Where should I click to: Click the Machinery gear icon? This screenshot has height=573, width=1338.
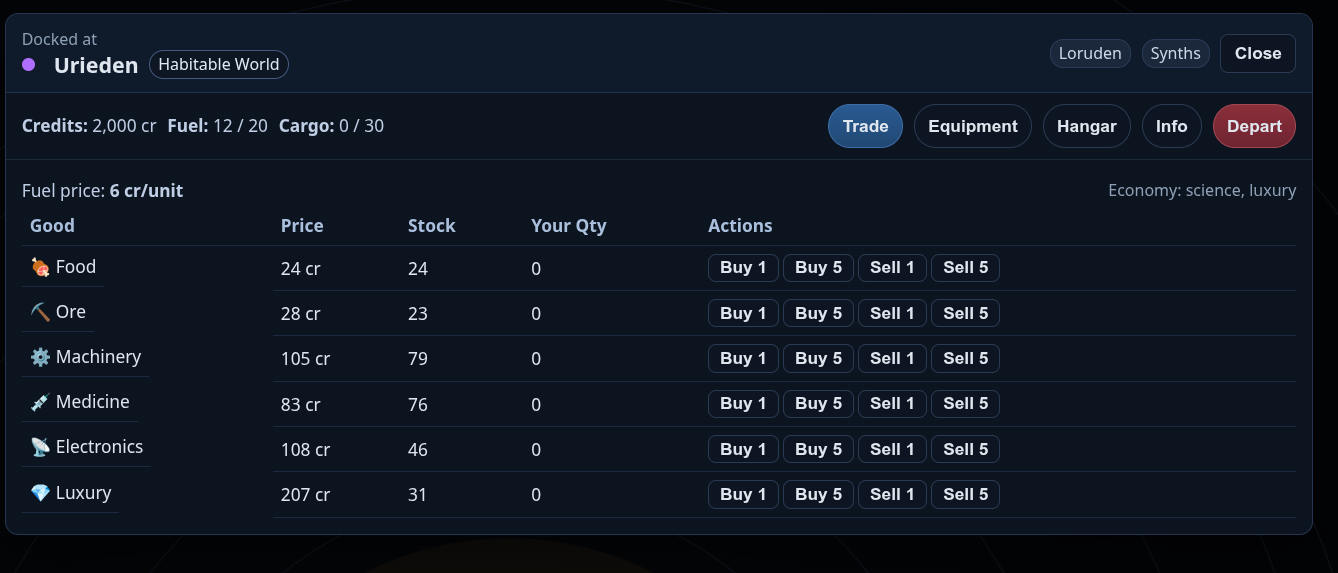[x=40, y=357]
